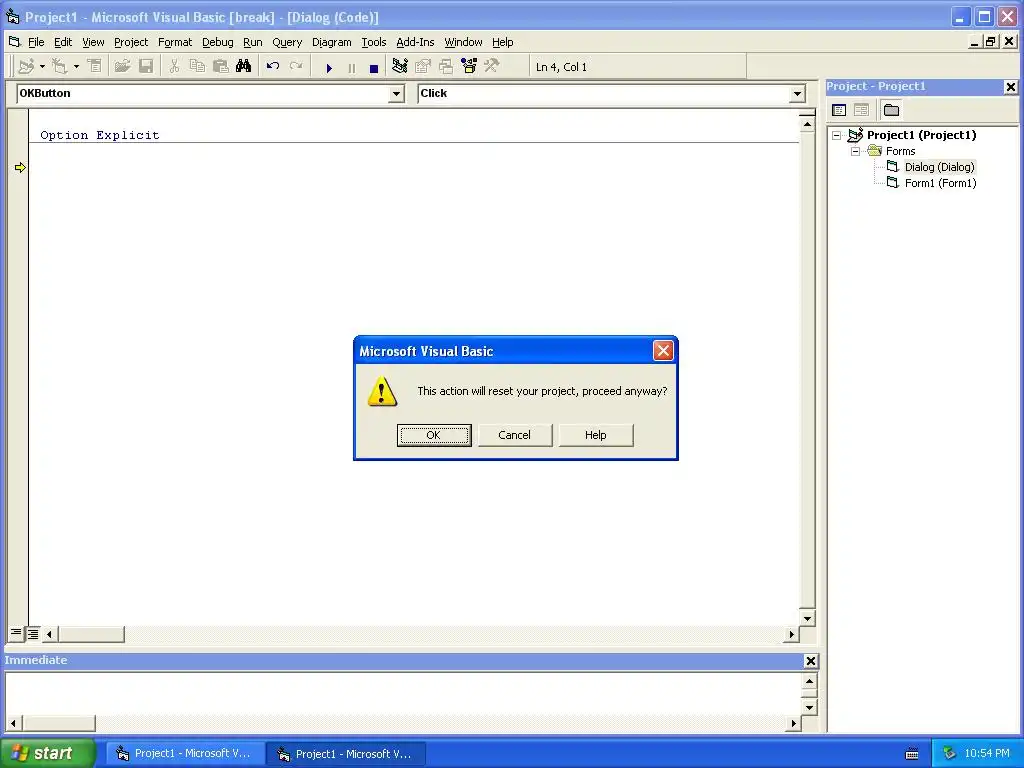Open the Add Form dropdown arrow

click(x=76, y=67)
